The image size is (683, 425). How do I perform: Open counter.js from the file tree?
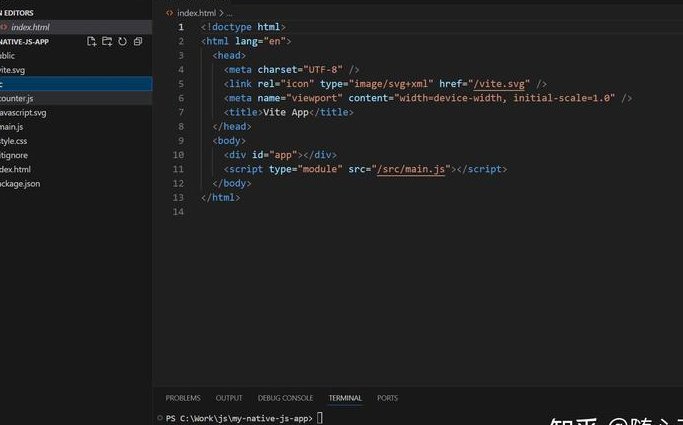(76, 98)
